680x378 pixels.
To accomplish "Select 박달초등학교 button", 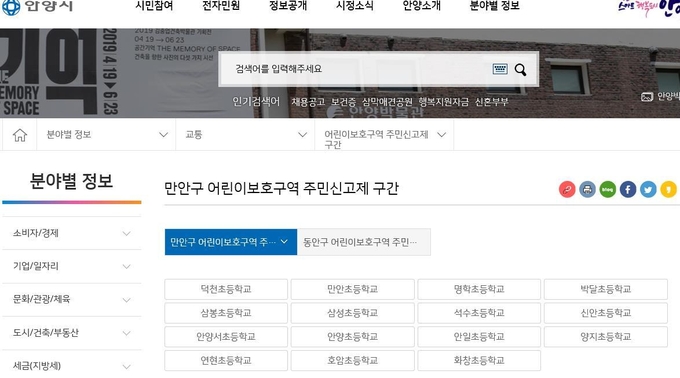I will [x=606, y=289].
